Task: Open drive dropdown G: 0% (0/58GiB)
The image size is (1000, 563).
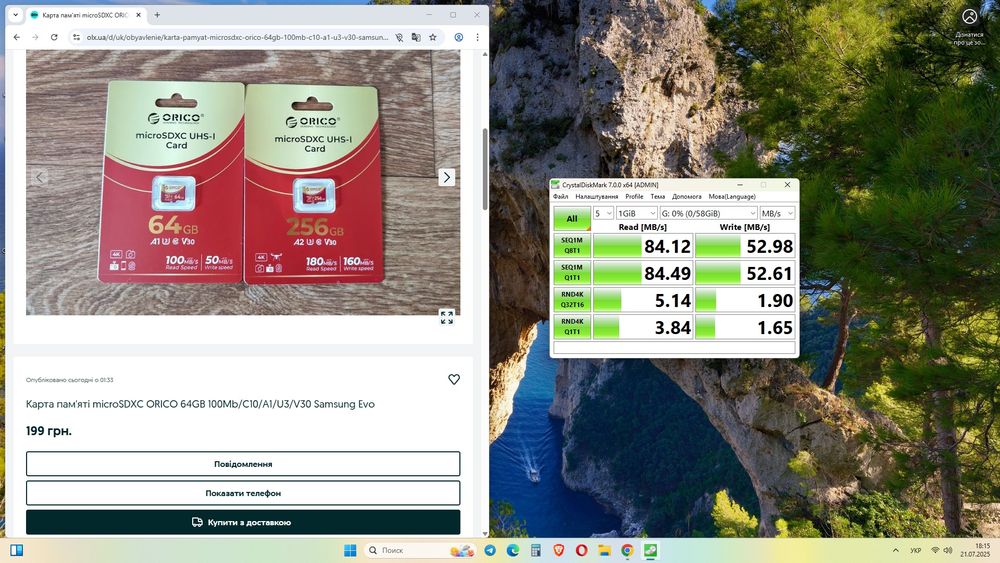Action: coord(708,213)
